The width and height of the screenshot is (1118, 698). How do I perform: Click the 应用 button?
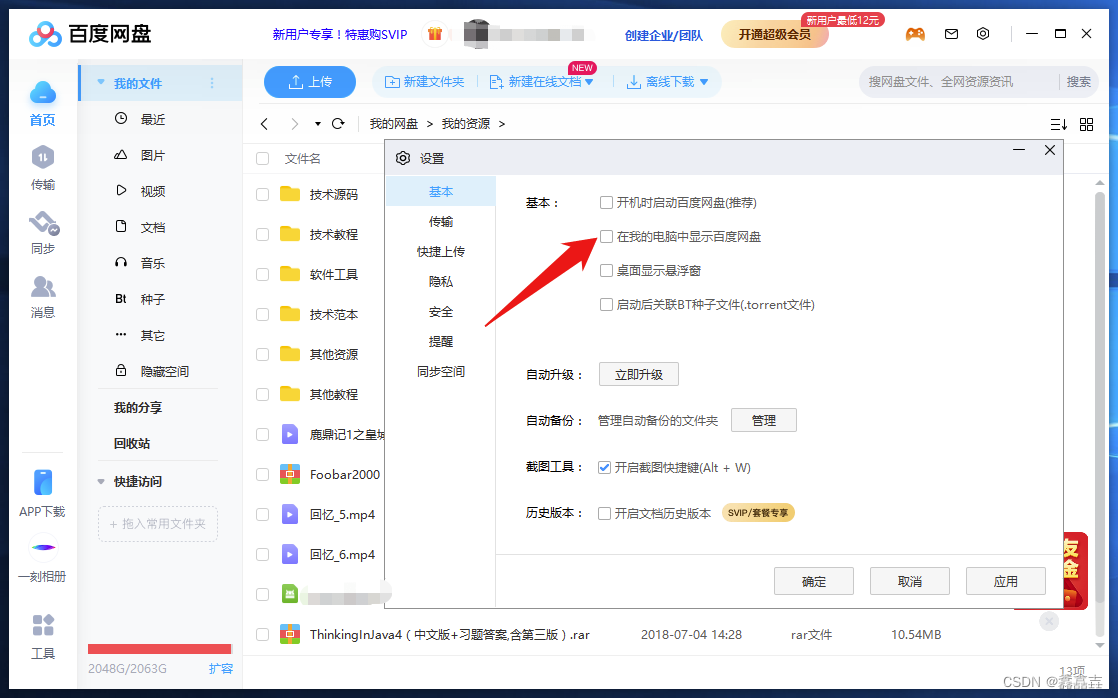coord(1006,581)
